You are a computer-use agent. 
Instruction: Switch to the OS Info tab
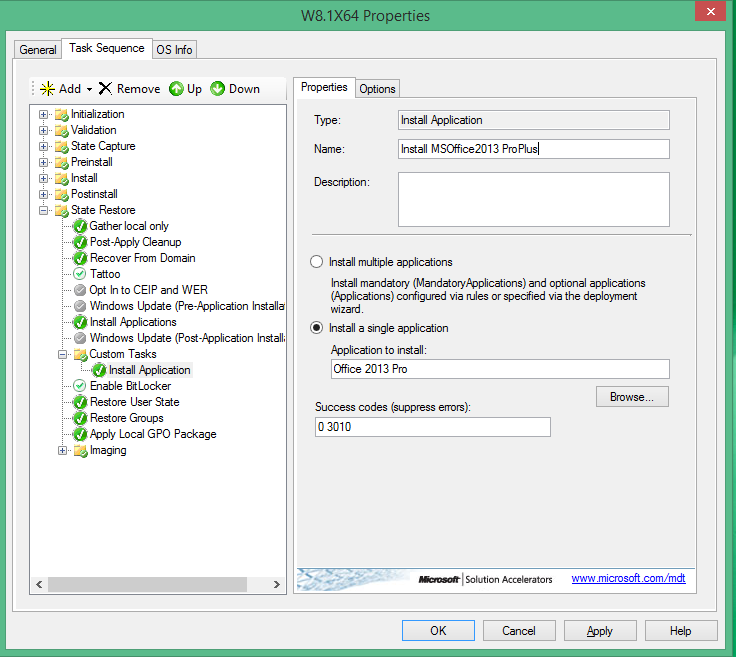(x=175, y=50)
